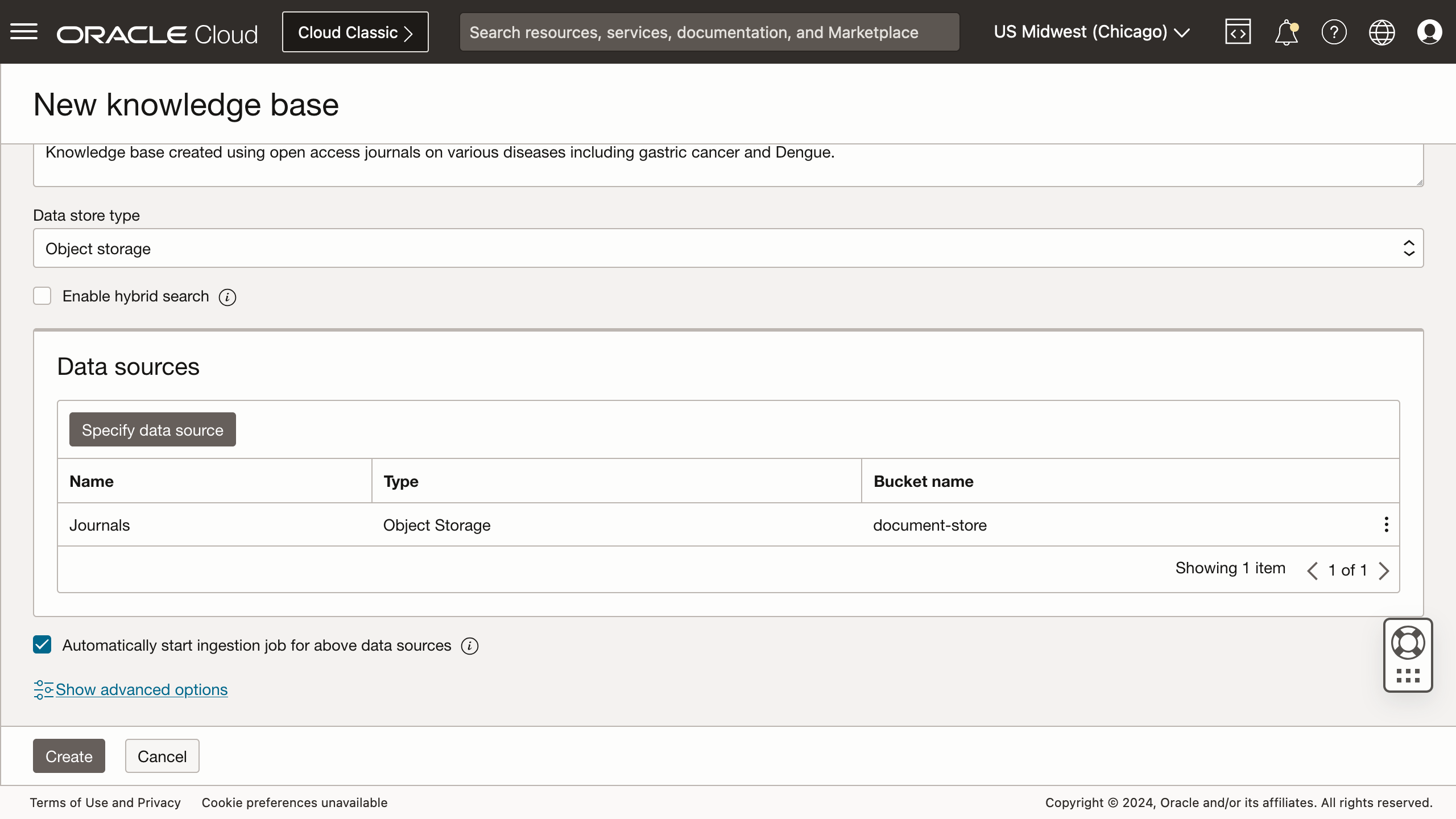Click Cloud Classic navigation link

pos(355,32)
